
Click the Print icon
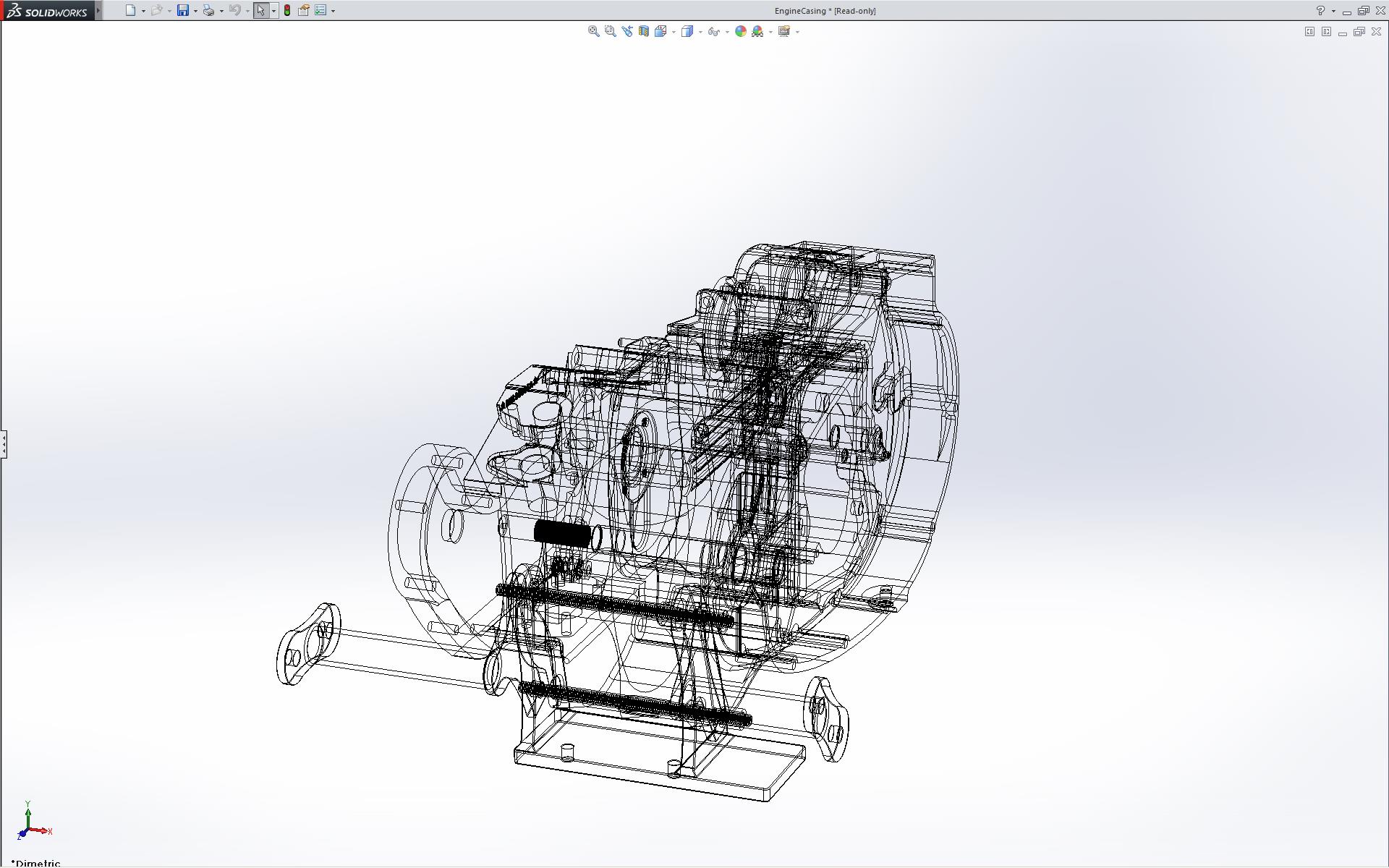pos(208,10)
